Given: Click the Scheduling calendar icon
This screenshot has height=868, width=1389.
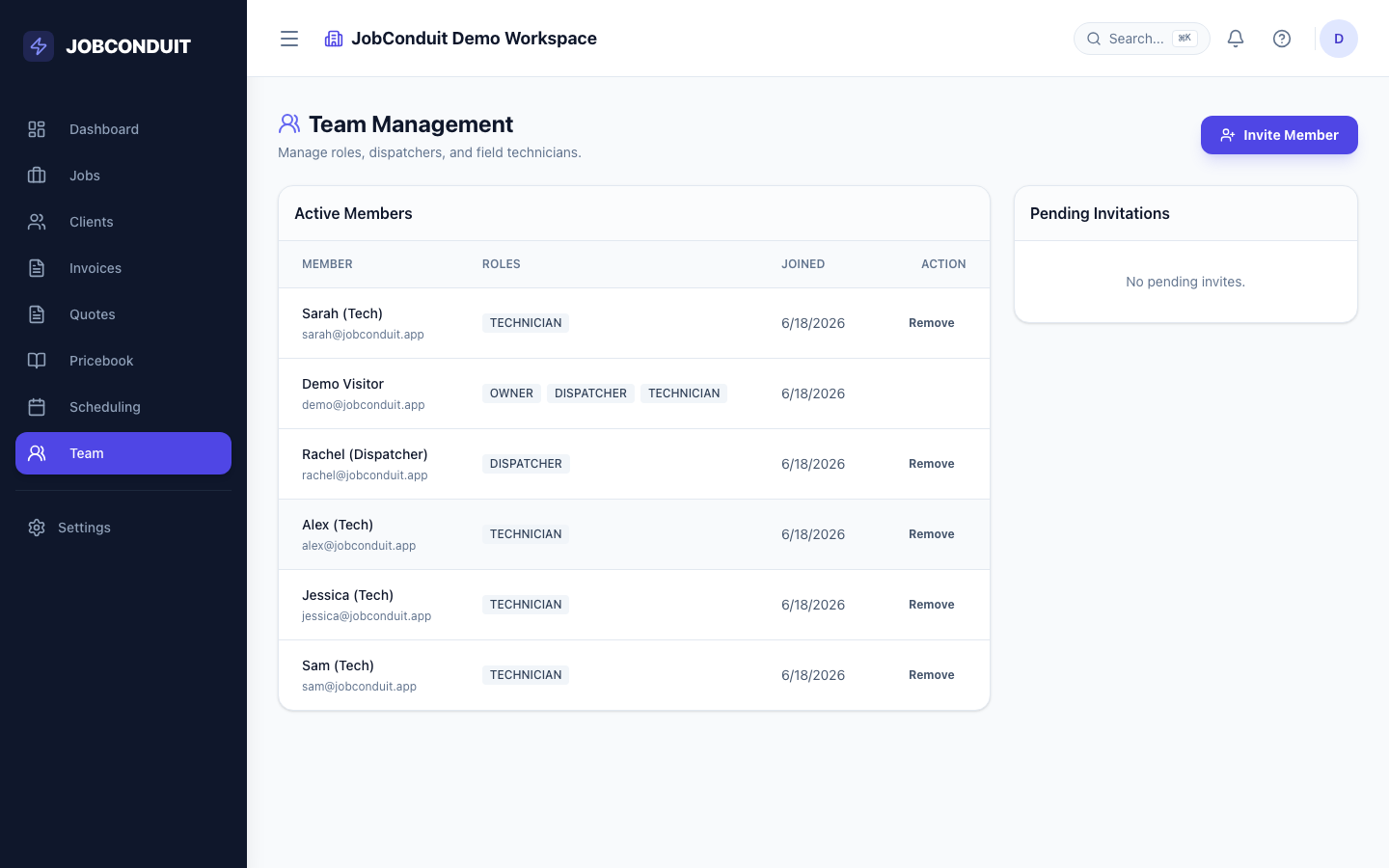Looking at the screenshot, I should 37,407.
